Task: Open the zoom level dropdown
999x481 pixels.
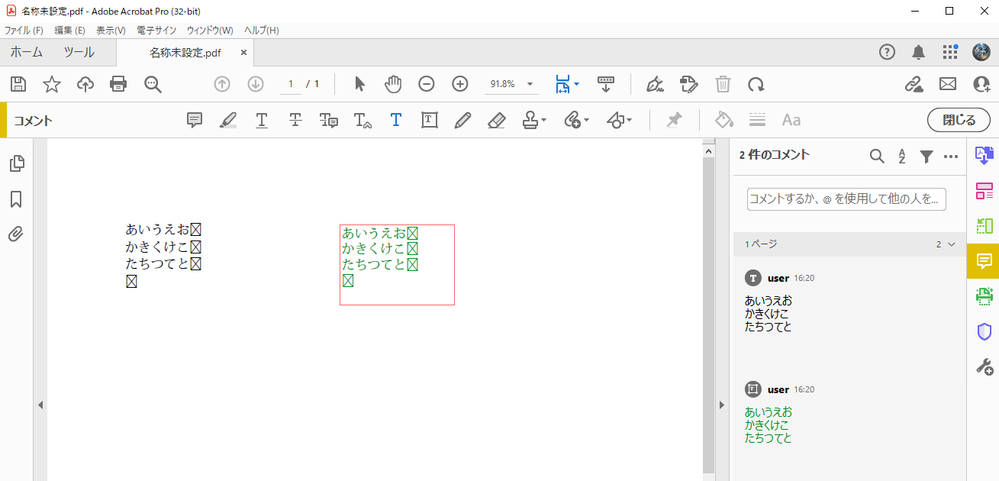Action: click(x=529, y=84)
